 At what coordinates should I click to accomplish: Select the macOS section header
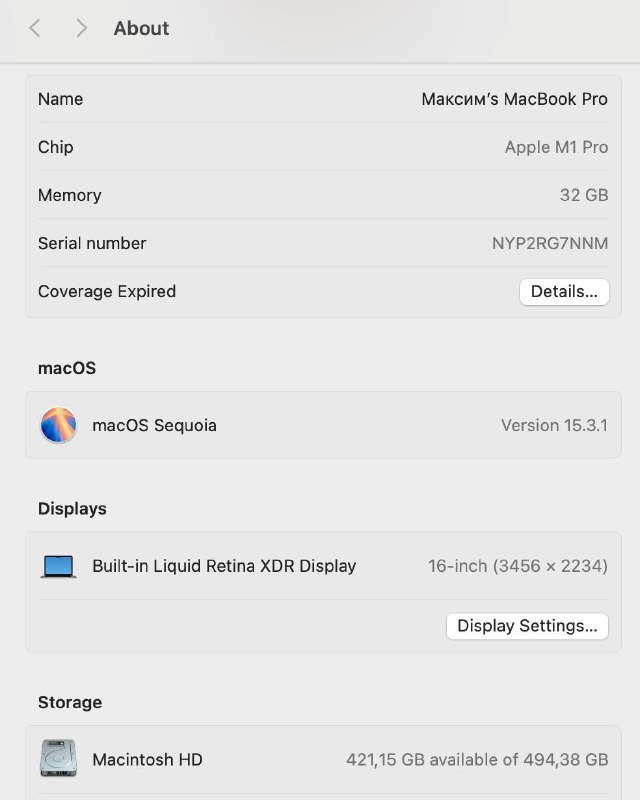pyautogui.click(x=61, y=368)
